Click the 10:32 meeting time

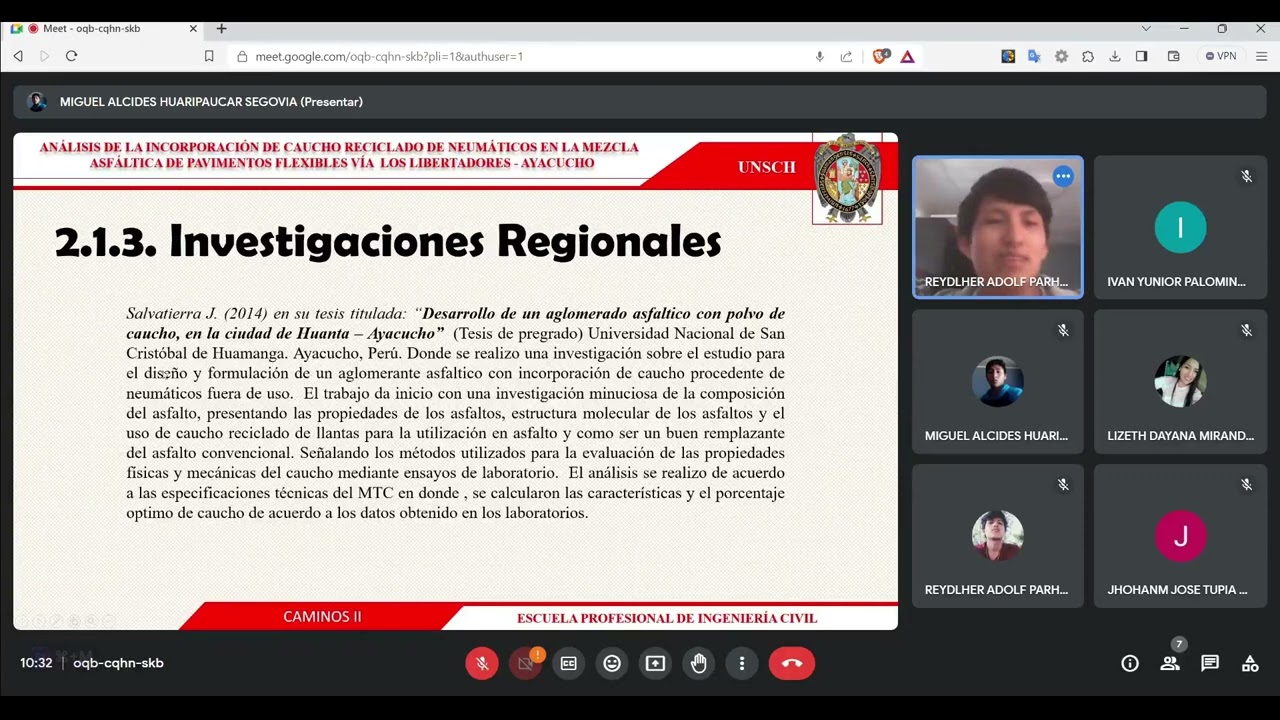(x=36, y=663)
